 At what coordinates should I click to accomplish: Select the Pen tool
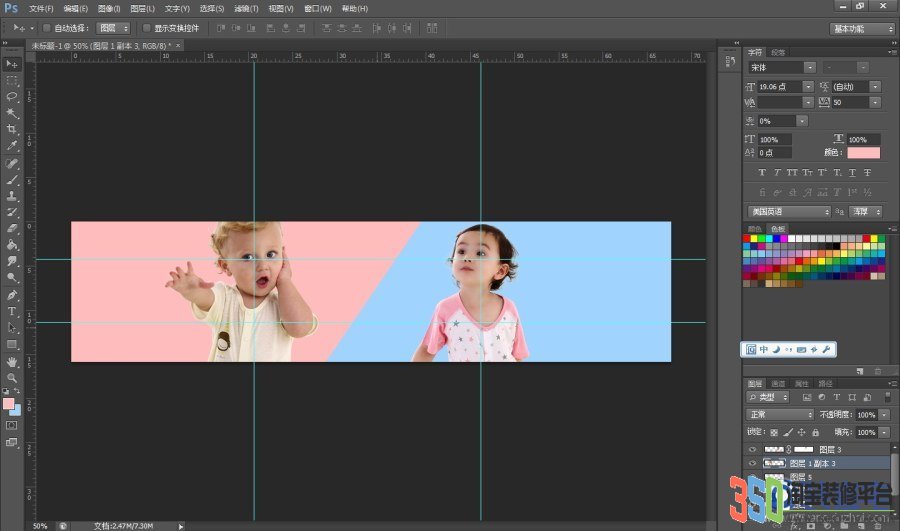pos(11,295)
